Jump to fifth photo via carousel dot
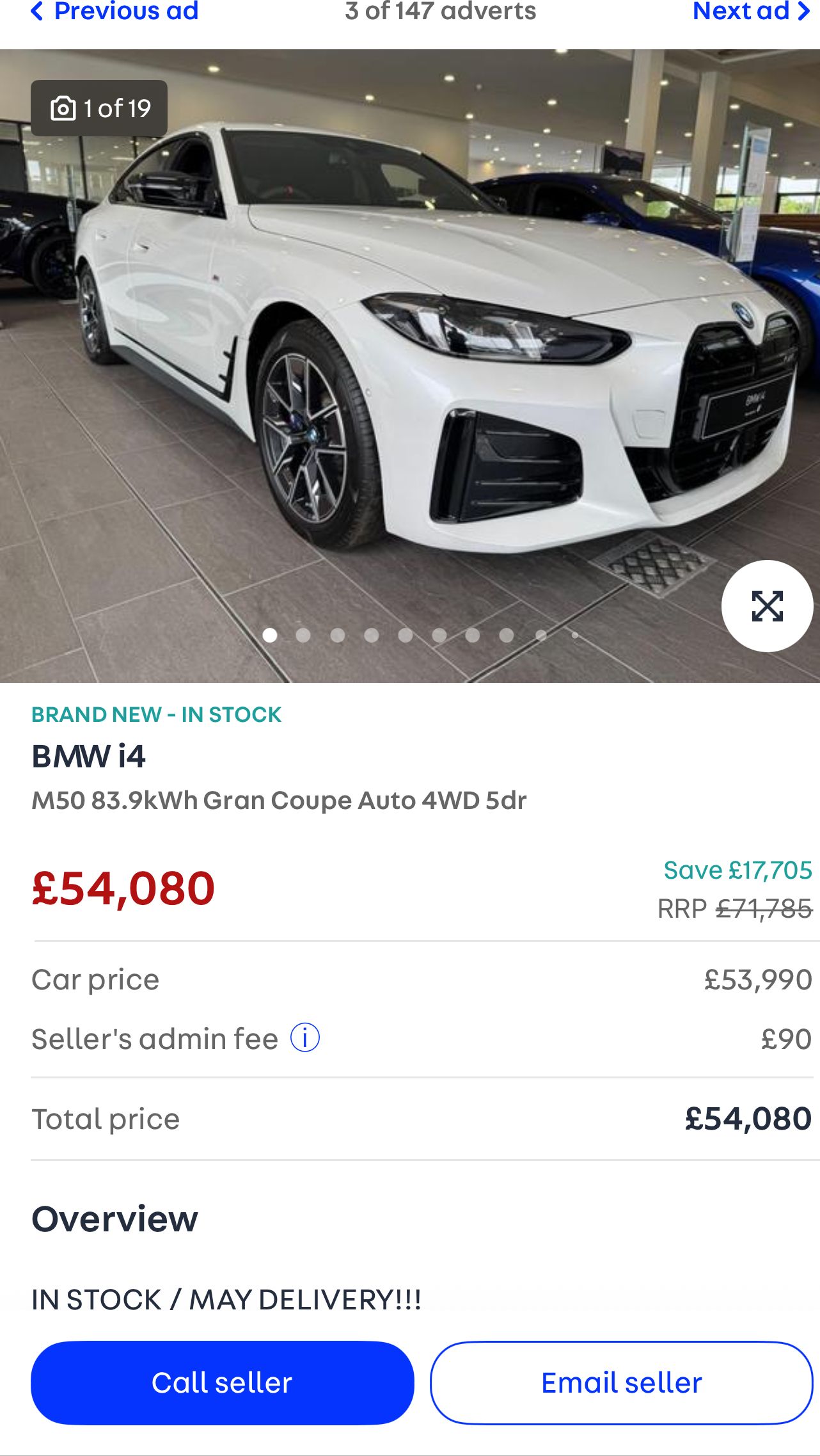Image resolution: width=820 pixels, height=1456 pixels. (x=406, y=635)
